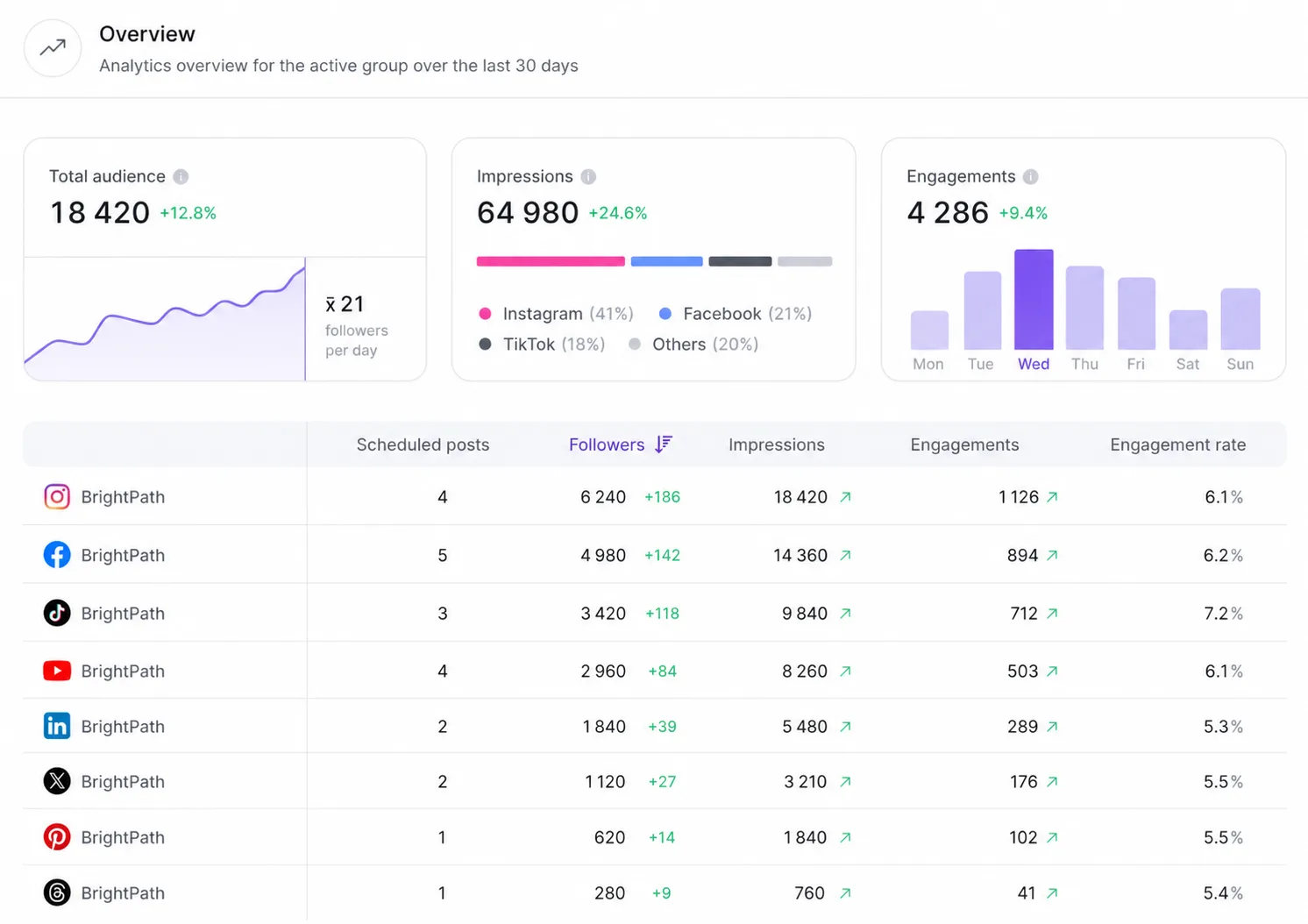Click engagements trend arrow beside 176
The height and width of the screenshot is (924, 1308).
click(1052, 782)
